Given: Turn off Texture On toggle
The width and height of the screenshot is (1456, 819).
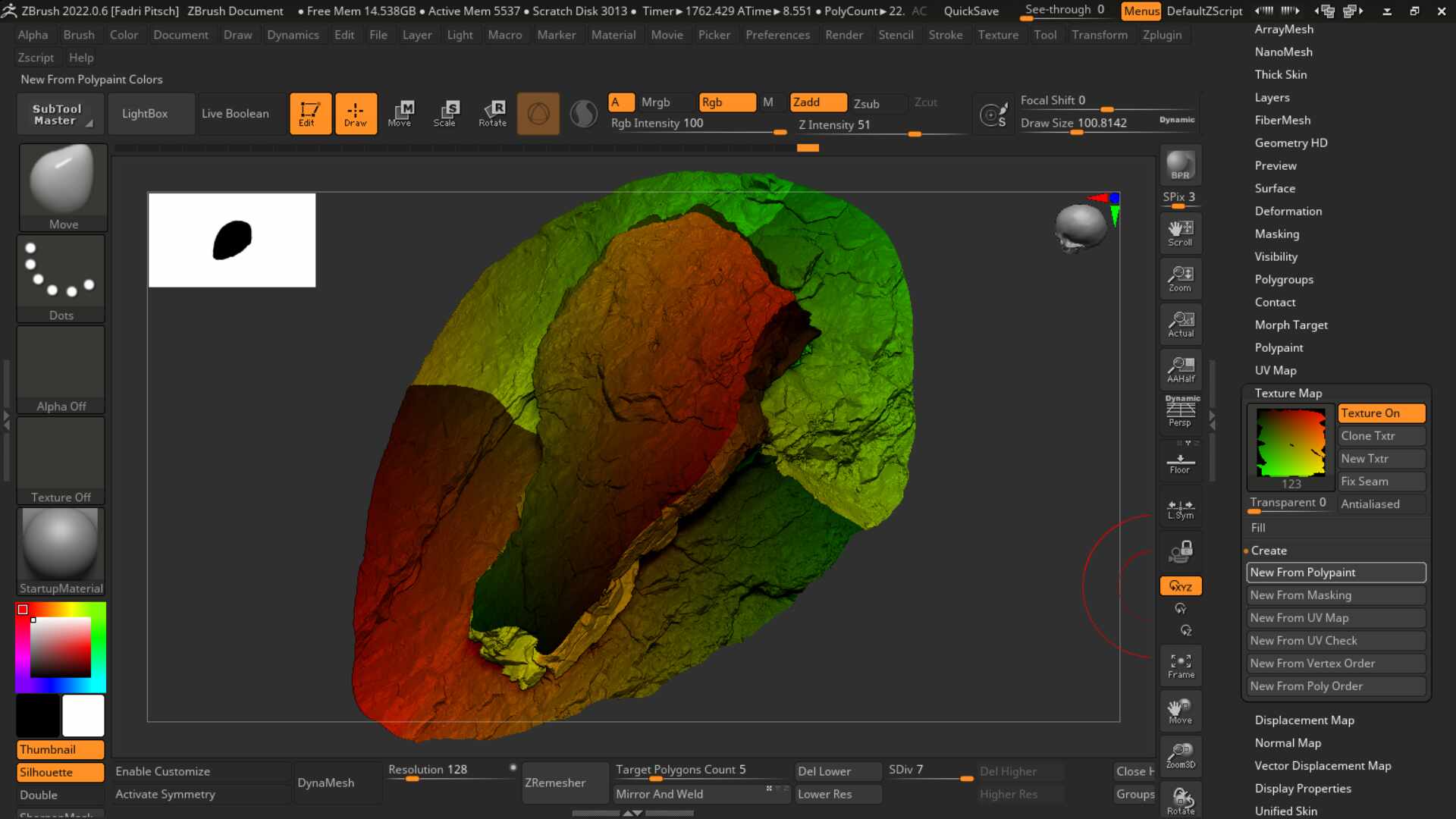Looking at the screenshot, I should [x=1380, y=413].
